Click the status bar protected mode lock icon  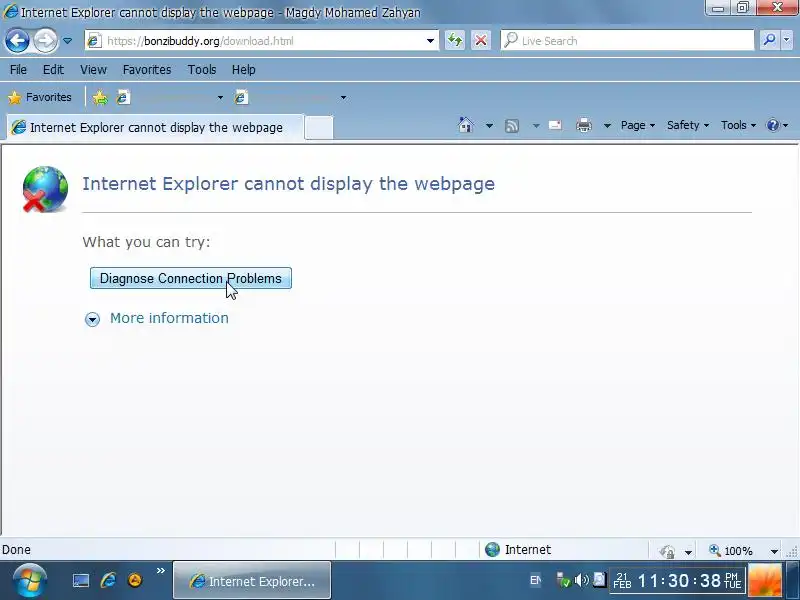click(667, 551)
